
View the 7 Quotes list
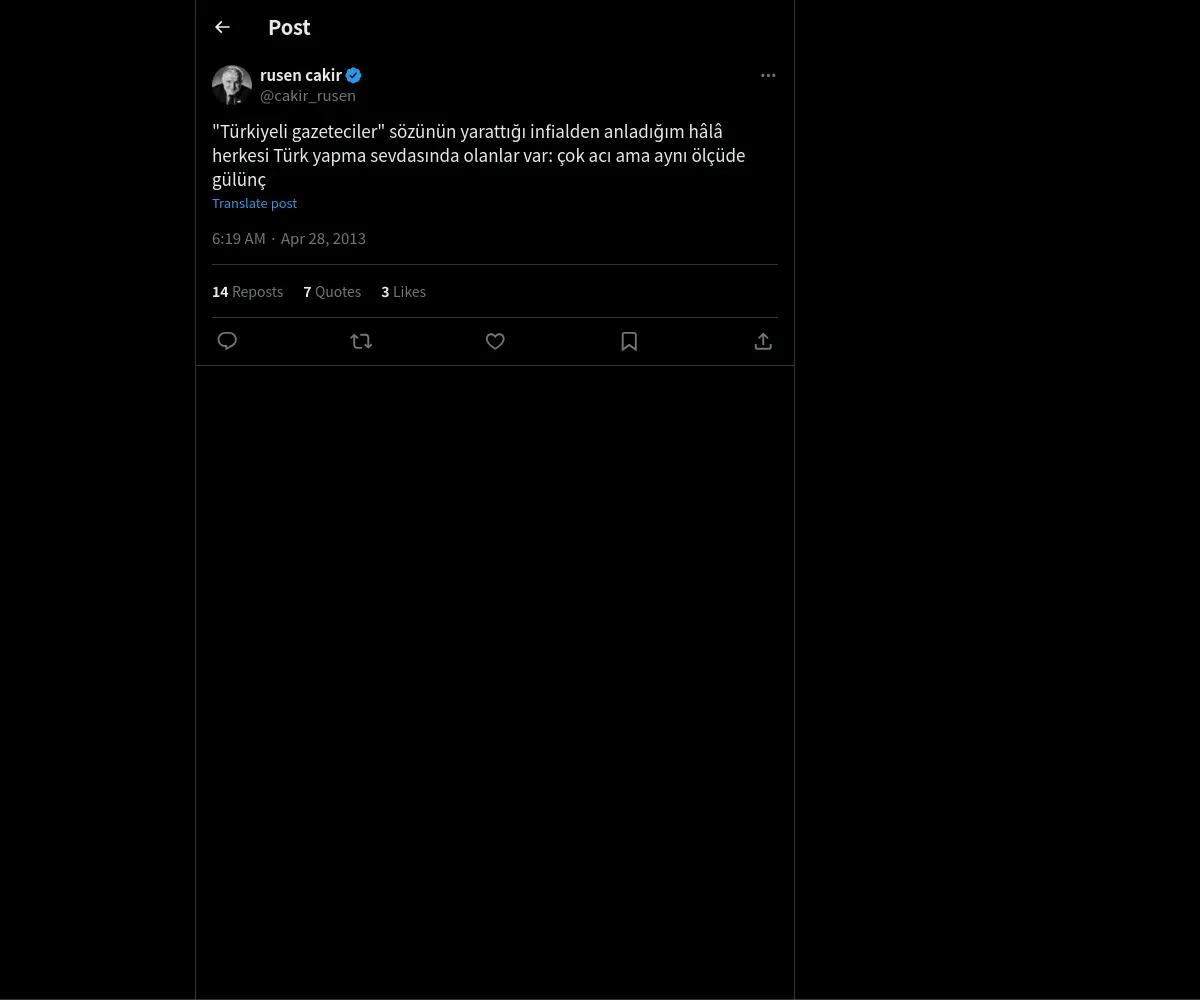(332, 292)
